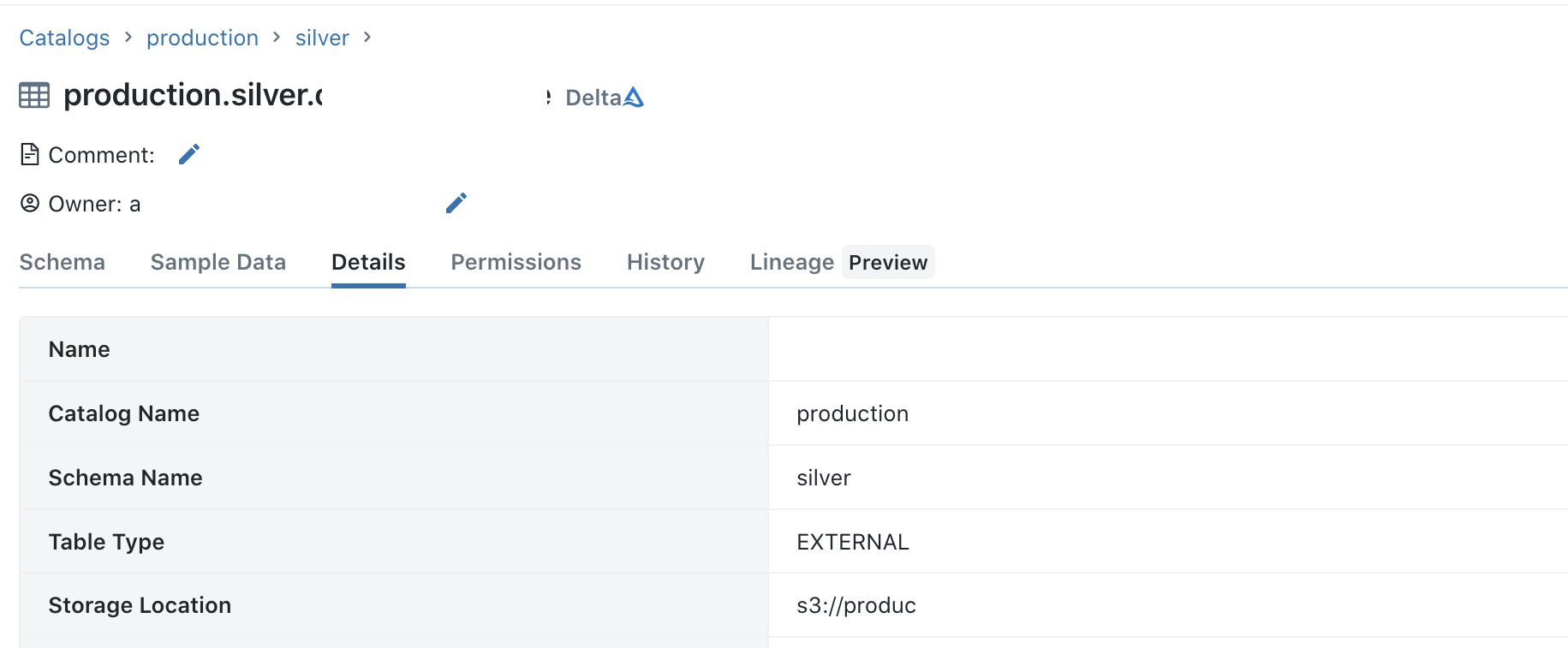Click the chevron between production and silver
Image resolution: width=1568 pixels, height=648 pixels.
pos(276,38)
